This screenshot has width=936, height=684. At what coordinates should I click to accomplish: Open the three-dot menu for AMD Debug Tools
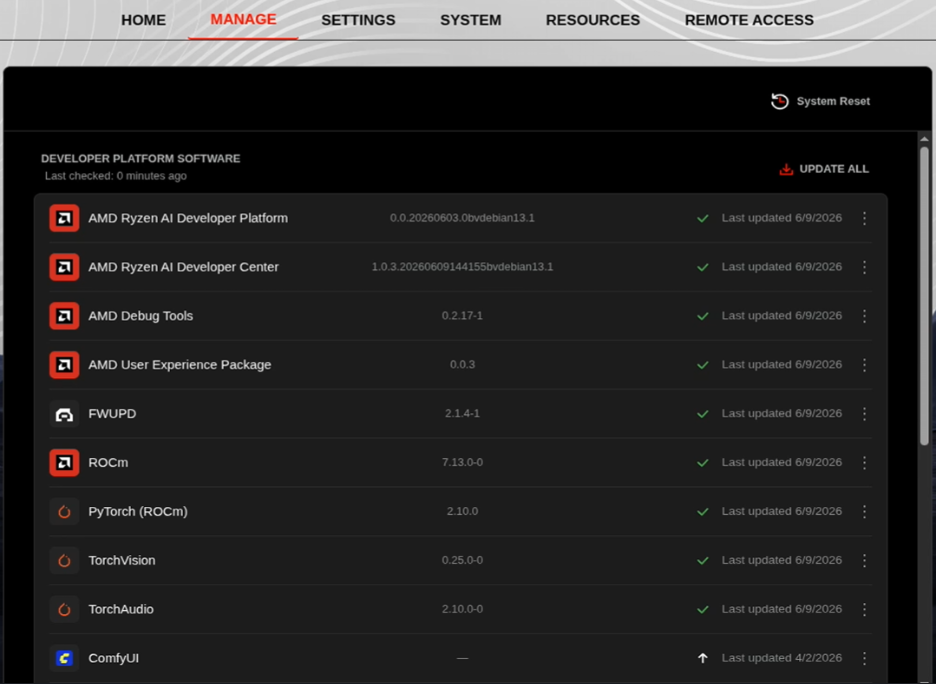pyautogui.click(x=864, y=316)
